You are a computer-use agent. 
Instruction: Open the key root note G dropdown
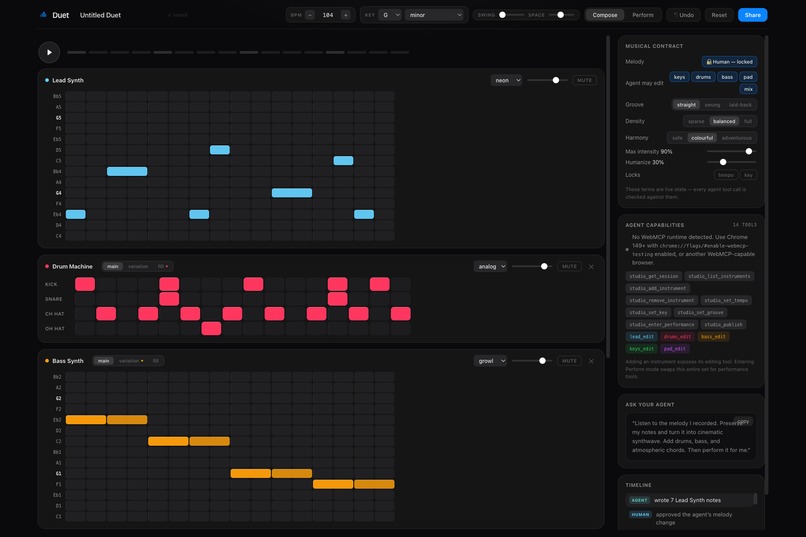pos(390,15)
